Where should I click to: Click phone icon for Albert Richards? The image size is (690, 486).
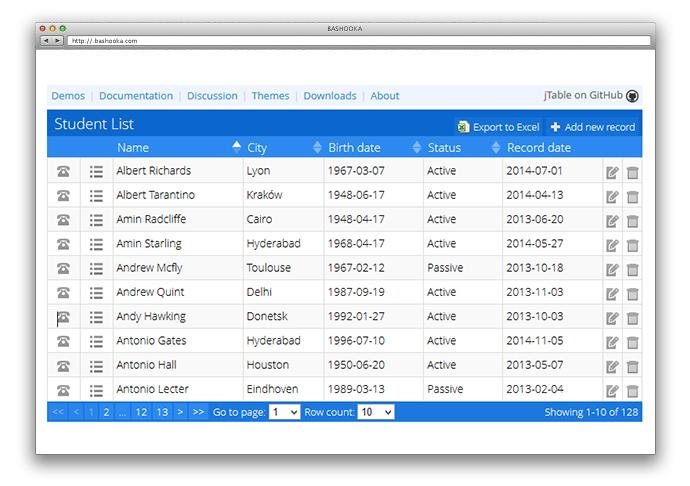(63, 171)
